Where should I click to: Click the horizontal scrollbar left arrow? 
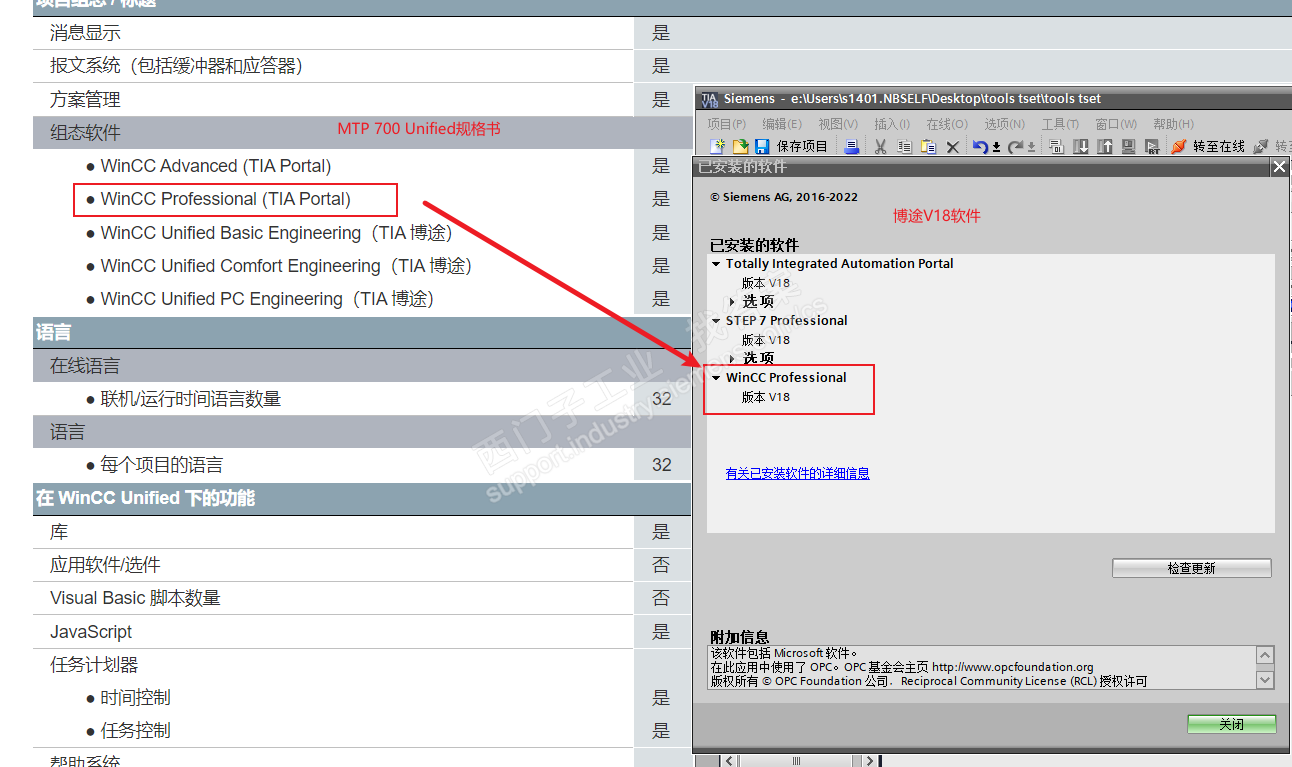728,761
